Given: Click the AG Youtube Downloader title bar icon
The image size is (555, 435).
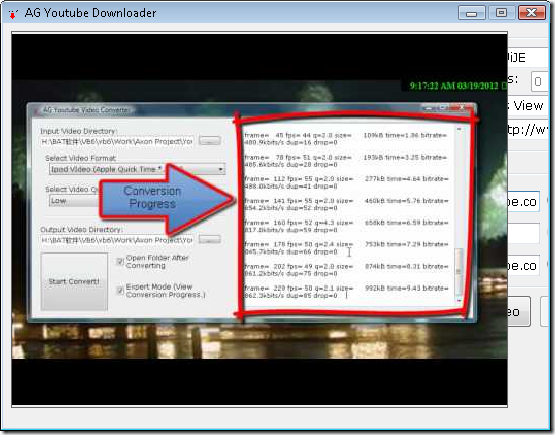Looking at the screenshot, I should (x=13, y=14).
